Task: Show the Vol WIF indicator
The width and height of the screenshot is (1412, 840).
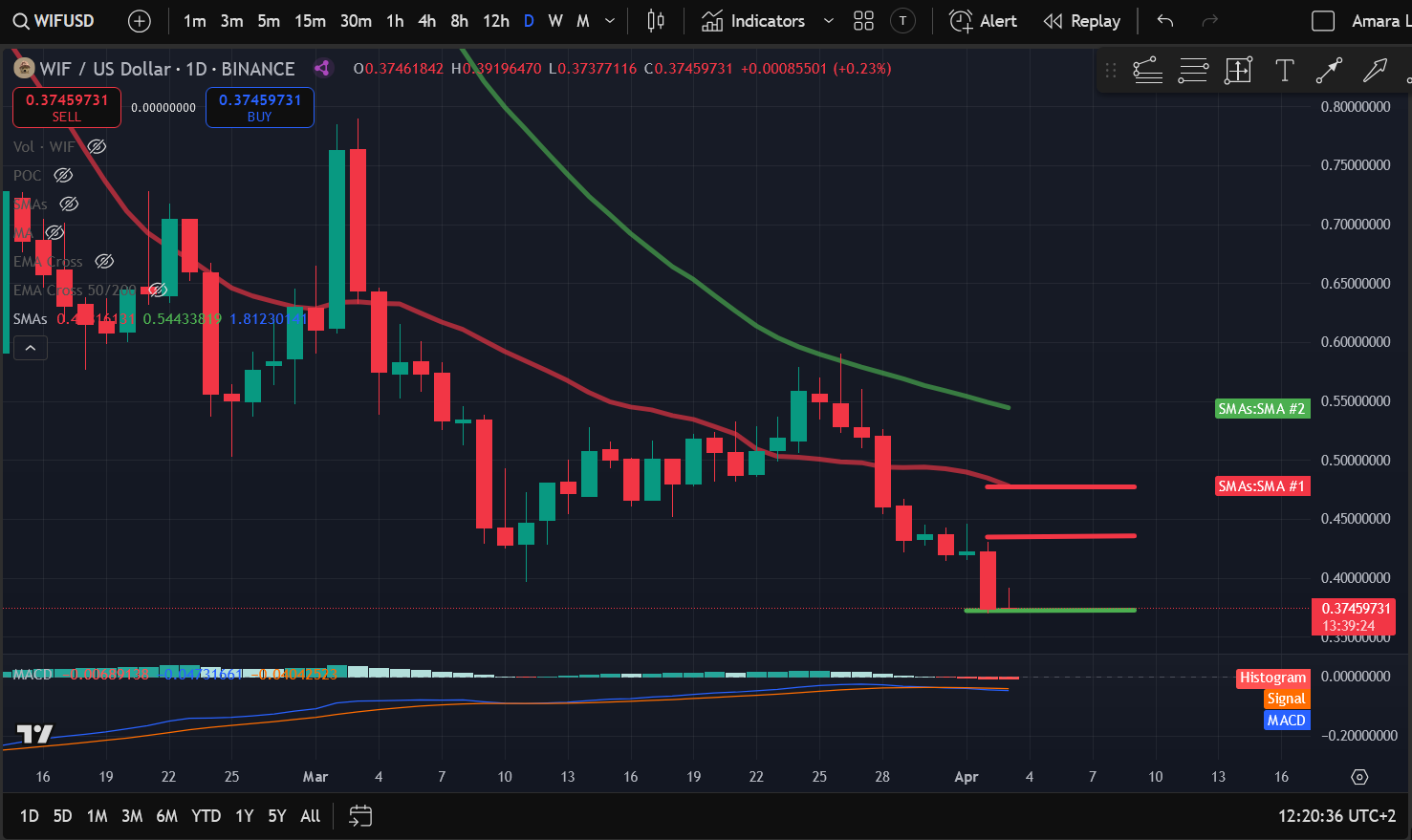Action: pos(97,146)
